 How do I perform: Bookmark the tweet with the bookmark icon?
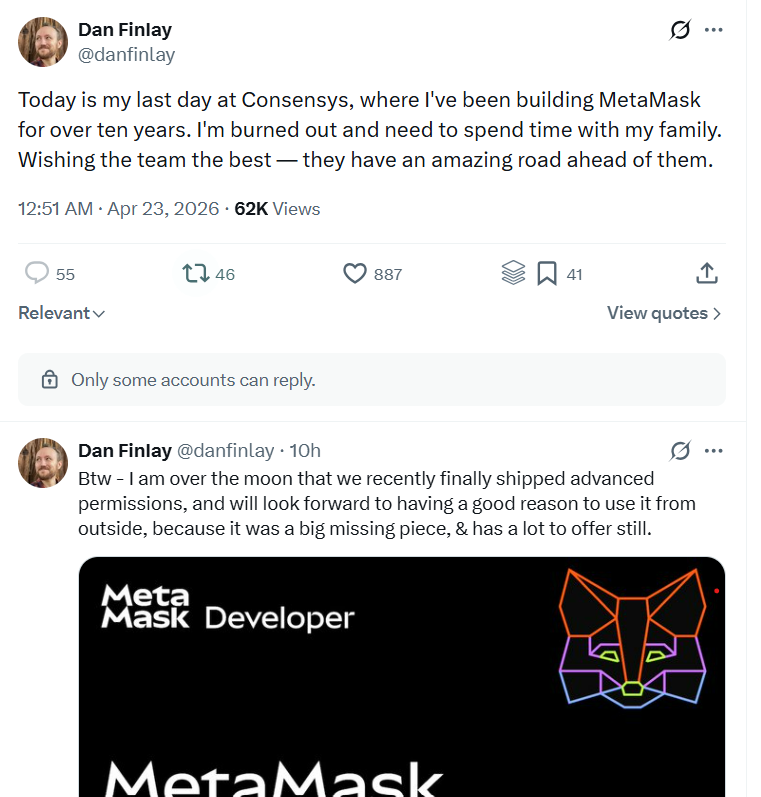pyautogui.click(x=547, y=273)
